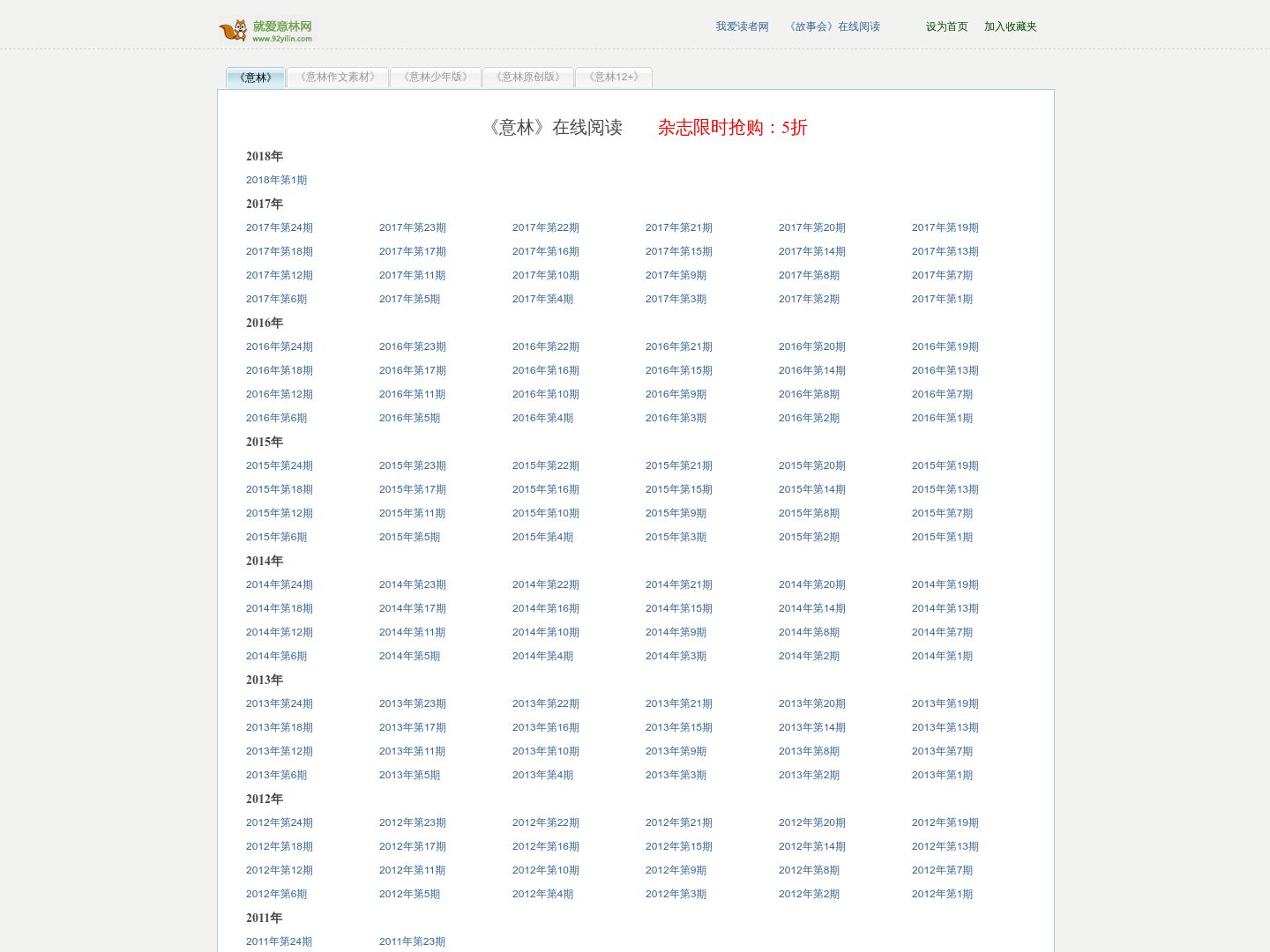Open issue 2013年第11期

(412, 751)
